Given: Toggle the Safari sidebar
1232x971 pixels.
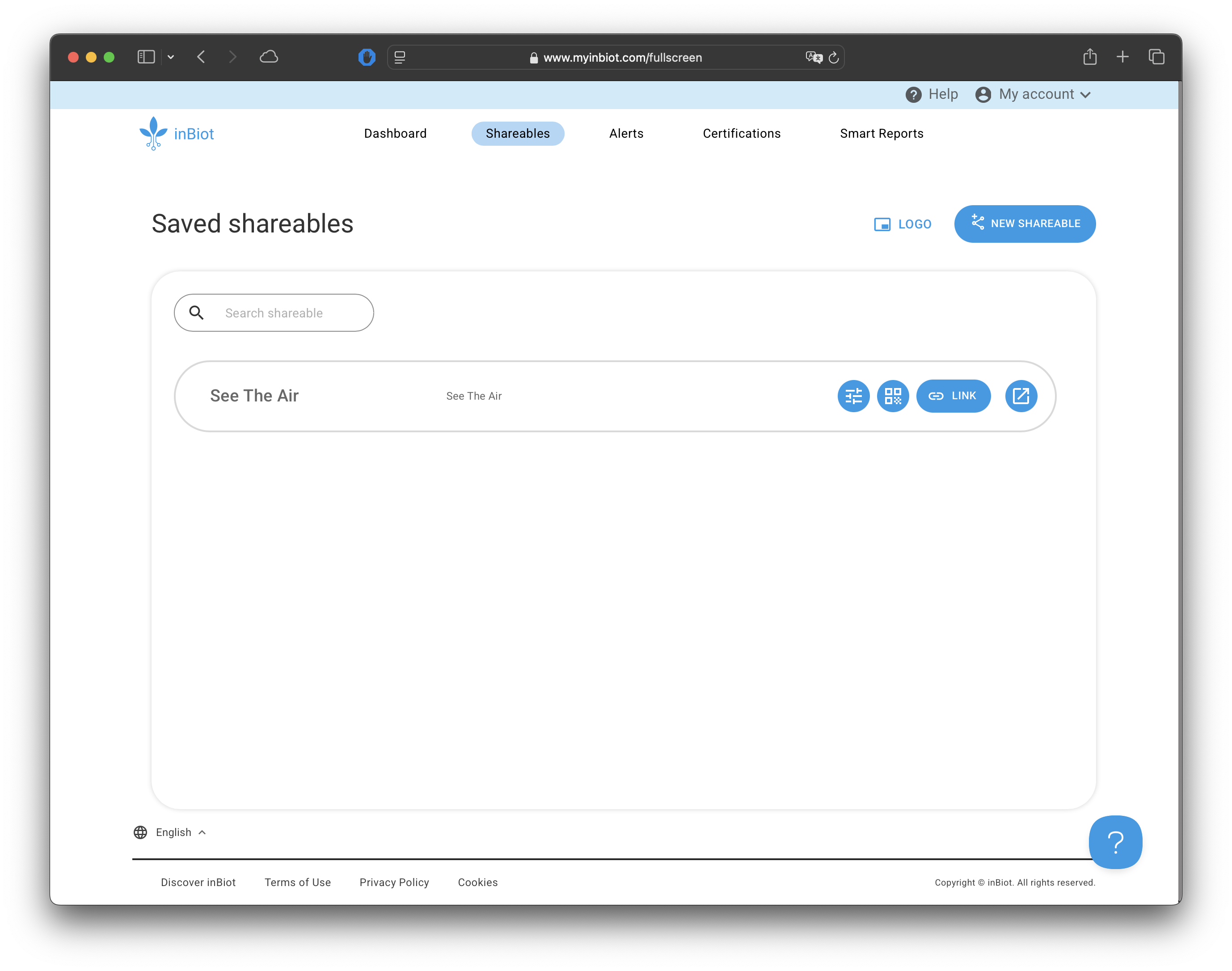Looking at the screenshot, I should pos(146,57).
